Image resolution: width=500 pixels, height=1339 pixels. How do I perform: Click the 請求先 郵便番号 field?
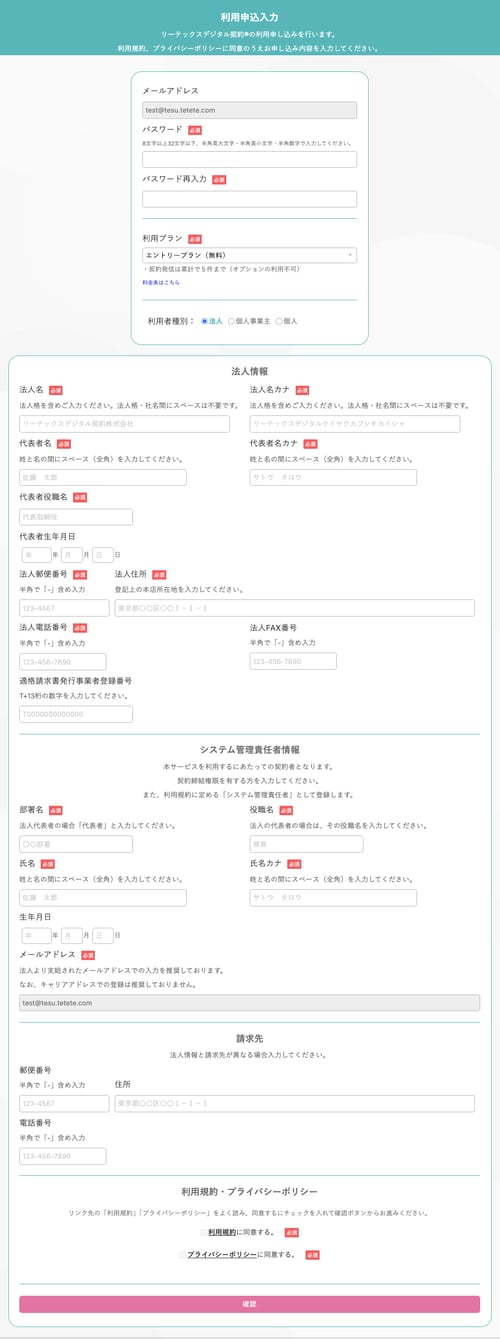[x=64, y=1104]
